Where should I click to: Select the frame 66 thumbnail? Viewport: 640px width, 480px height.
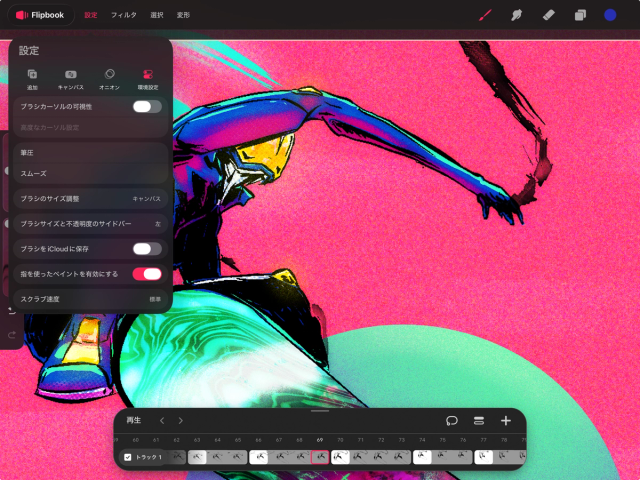tap(258, 457)
